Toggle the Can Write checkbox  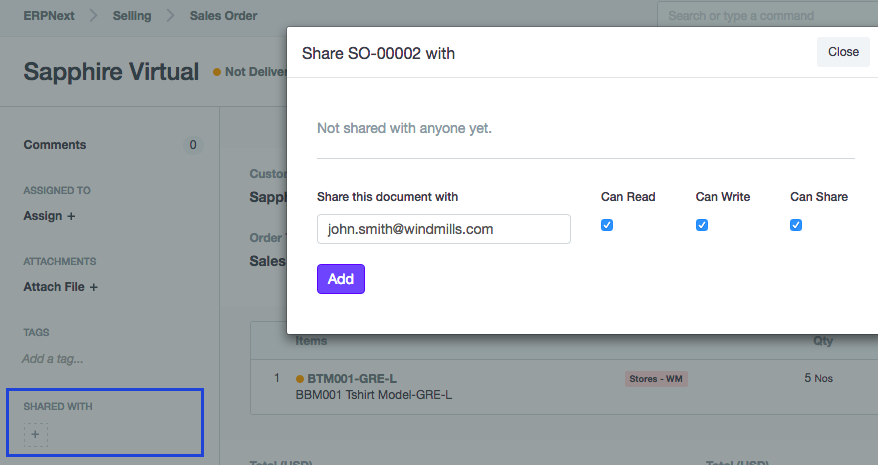click(x=702, y=225)
